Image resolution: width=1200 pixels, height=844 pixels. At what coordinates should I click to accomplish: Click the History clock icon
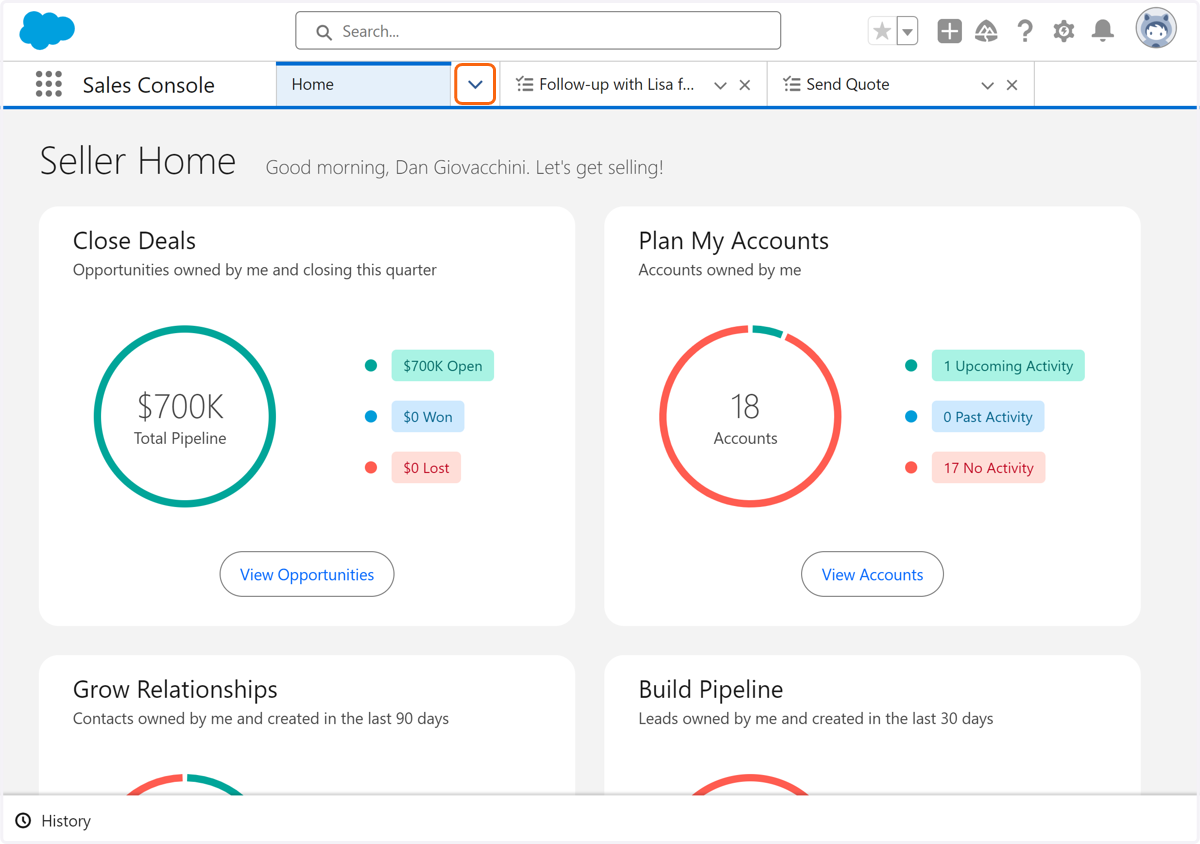pos(23,821)
